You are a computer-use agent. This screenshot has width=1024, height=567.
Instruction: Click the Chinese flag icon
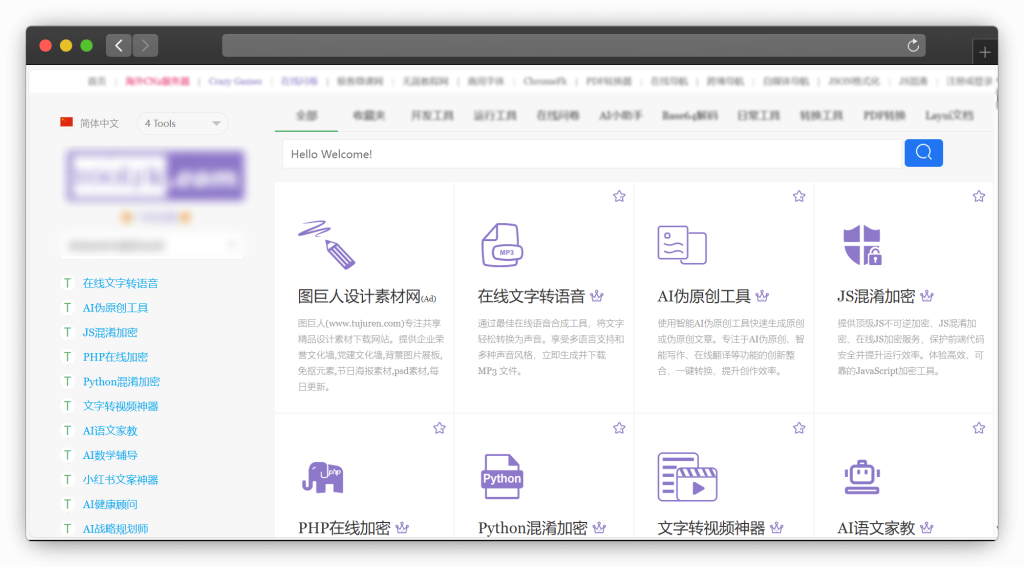pos(67,122)
